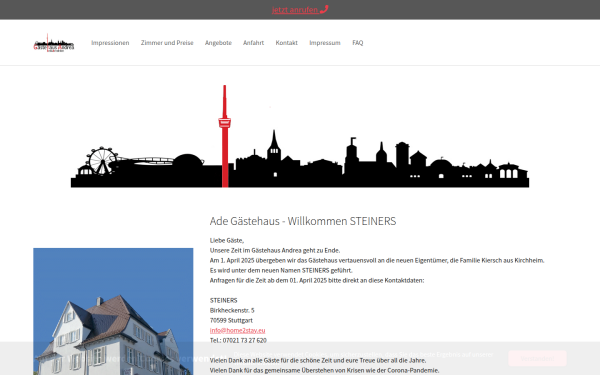
Task: Click line starting 'Anfragen für die Zeit ab dem 01. April'
Action: (x=317, y=280)
